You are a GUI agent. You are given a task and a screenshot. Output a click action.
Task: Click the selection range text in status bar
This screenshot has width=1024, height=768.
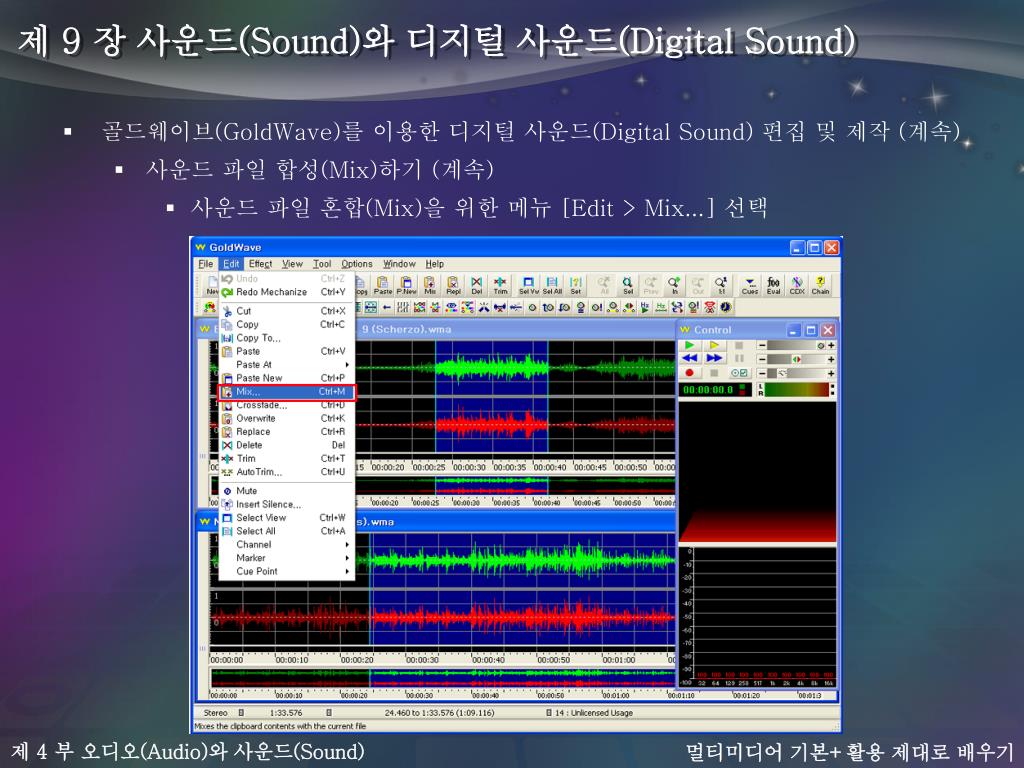(439, 712)
